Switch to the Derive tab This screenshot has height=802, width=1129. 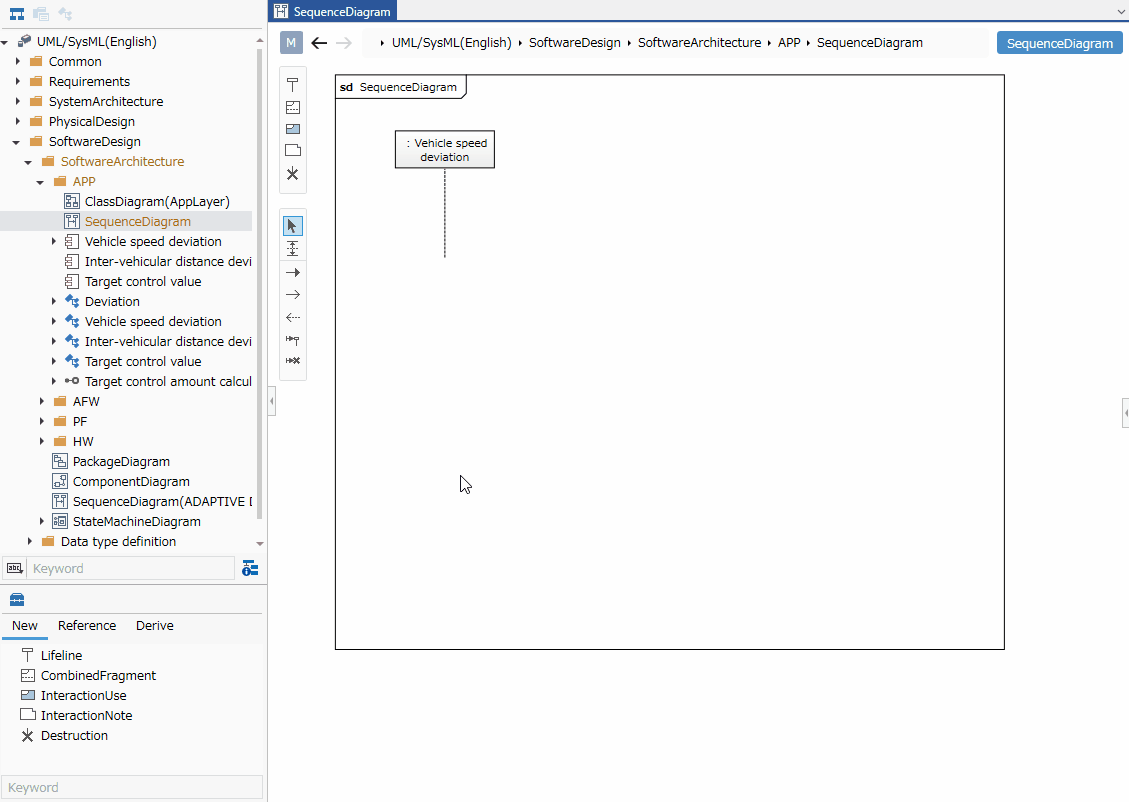pyautogui.click(x=155, y=626)
